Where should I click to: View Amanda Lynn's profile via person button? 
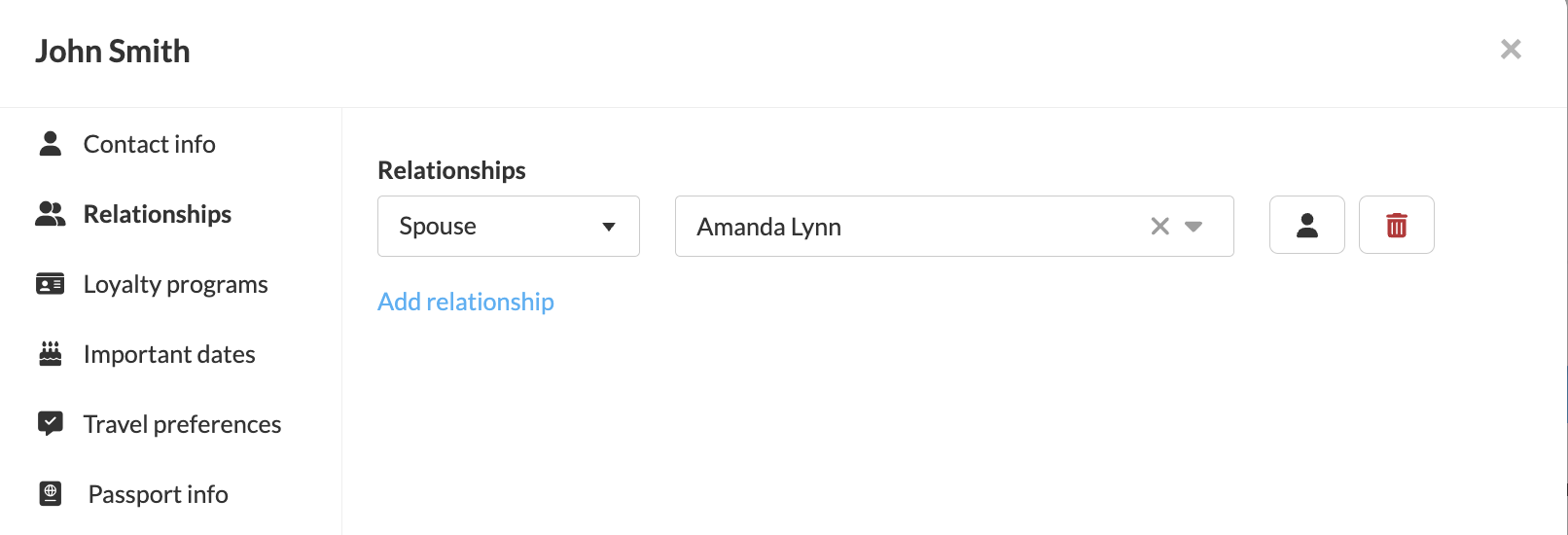(x=1306, y=226)
